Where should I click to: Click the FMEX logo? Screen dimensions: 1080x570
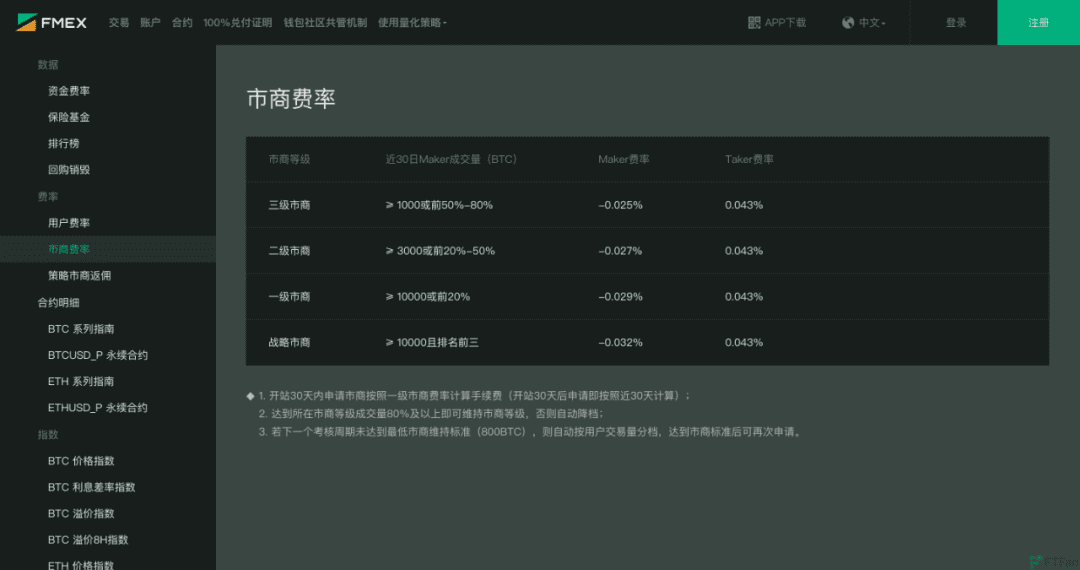(x=52, y=22)
